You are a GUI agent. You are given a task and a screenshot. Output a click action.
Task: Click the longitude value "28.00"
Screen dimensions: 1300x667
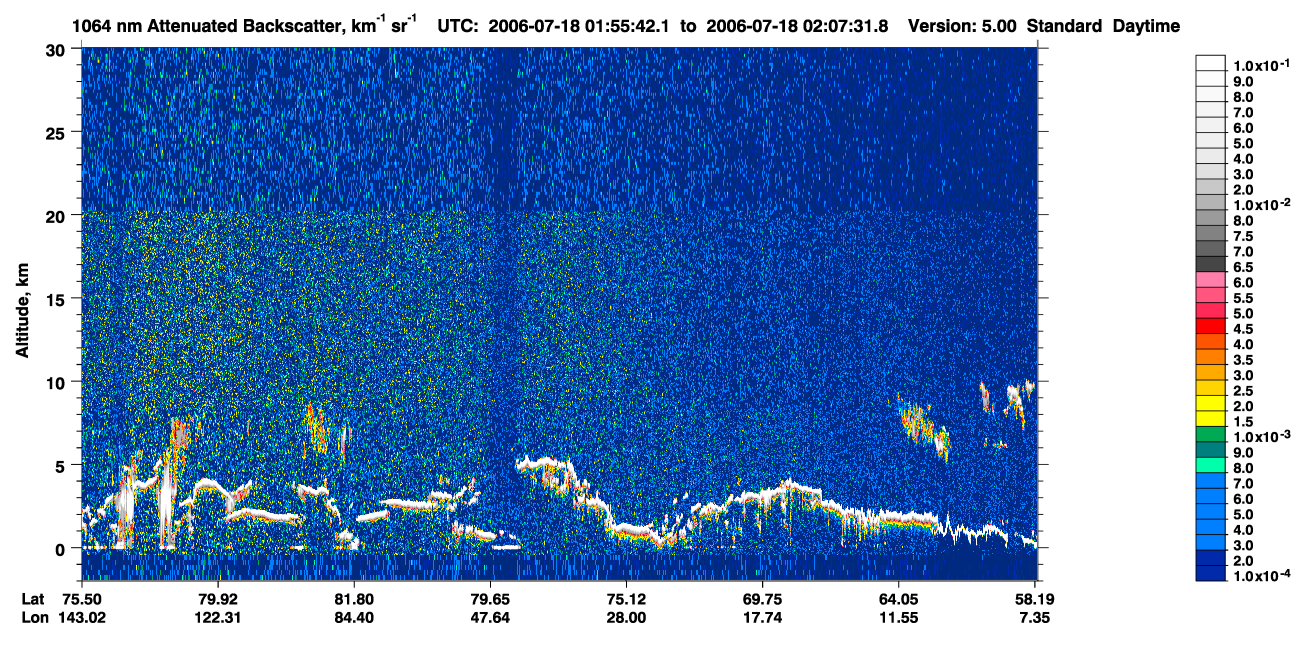(x=626, y=618)
